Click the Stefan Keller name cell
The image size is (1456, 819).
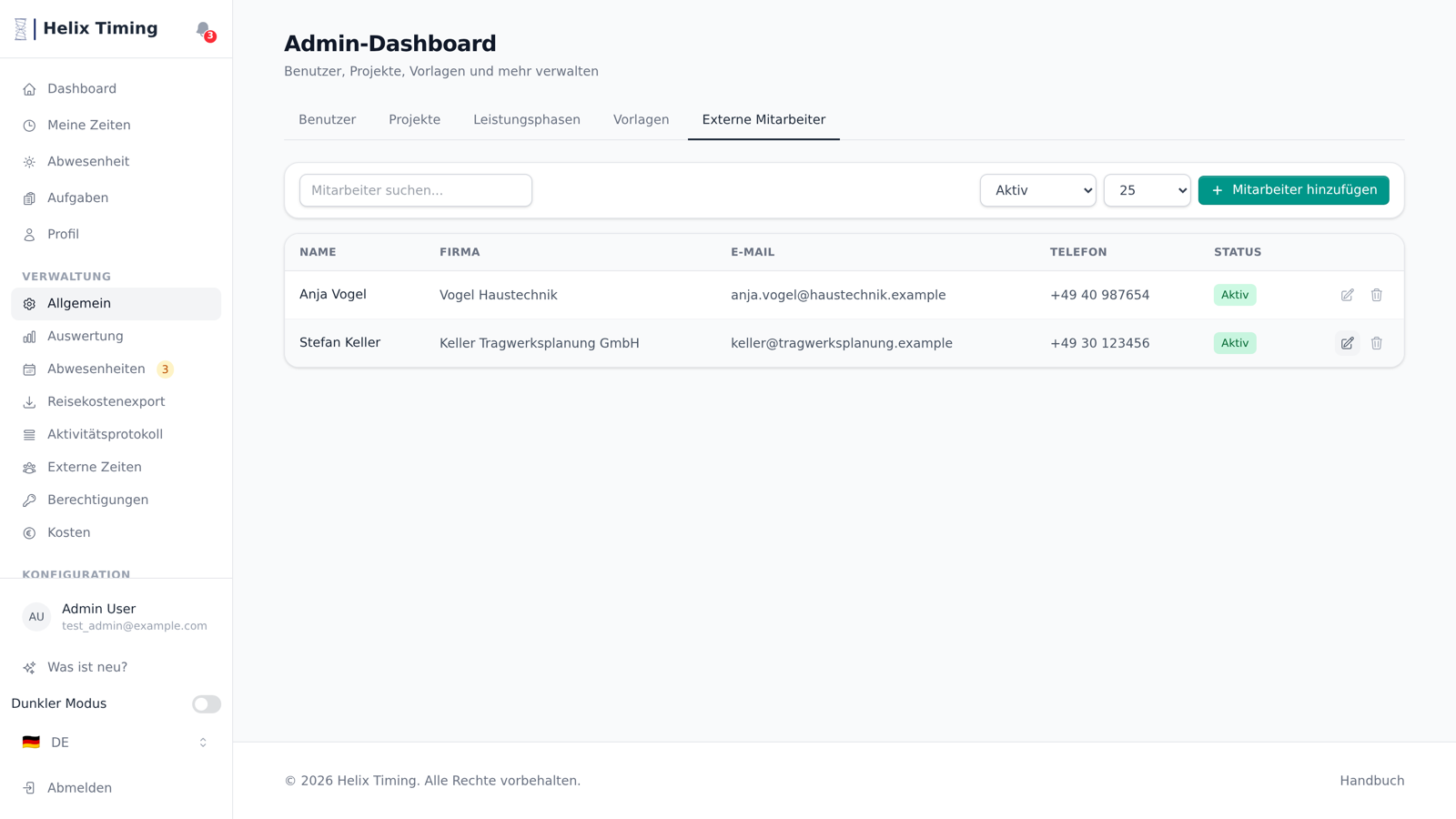point(340,343)
